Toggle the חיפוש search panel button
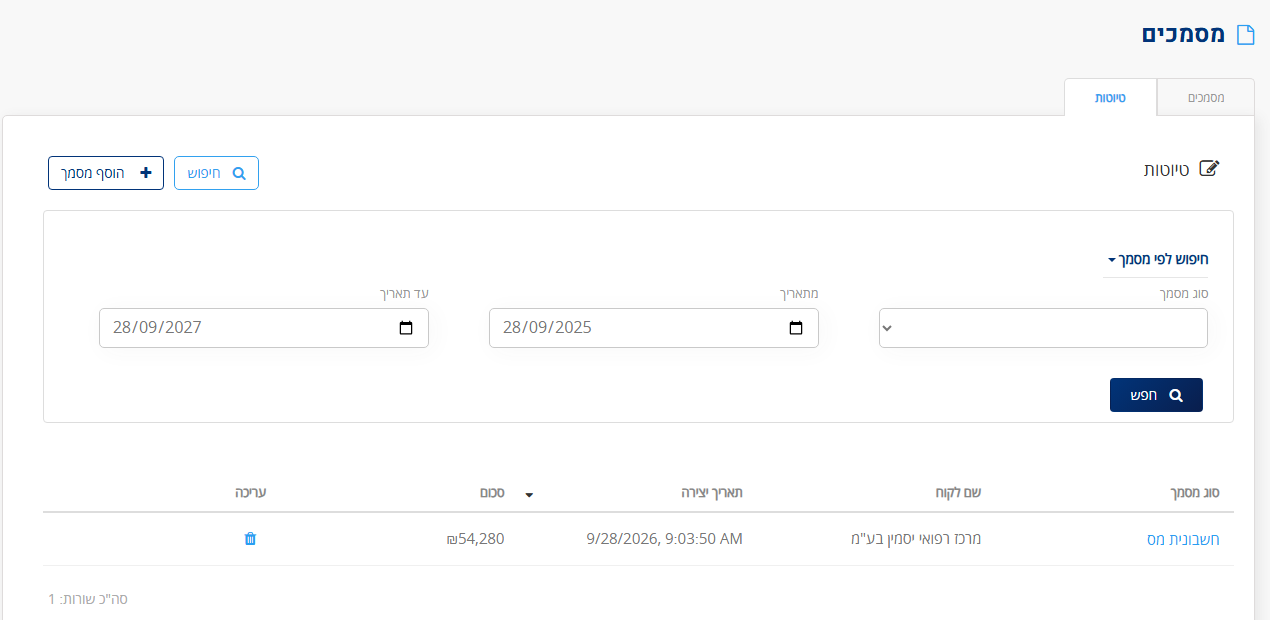The width and height of the screenshot is (1270, 620). pos(216,173)
